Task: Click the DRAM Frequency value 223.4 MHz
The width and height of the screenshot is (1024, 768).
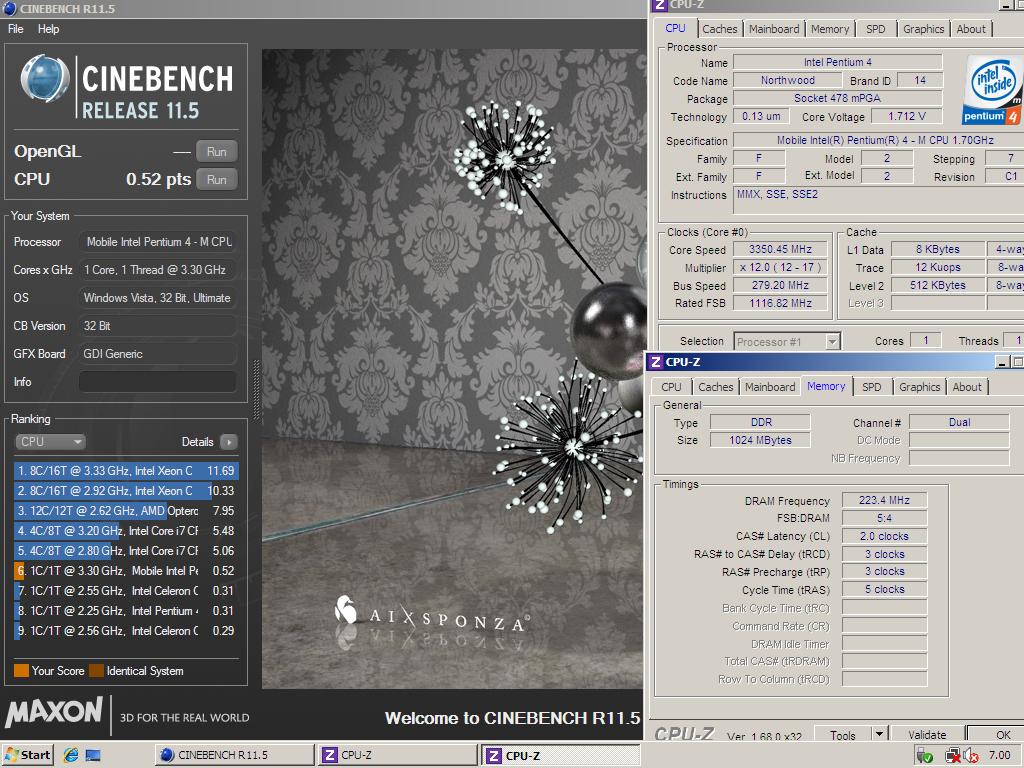Action: [884, 500]
